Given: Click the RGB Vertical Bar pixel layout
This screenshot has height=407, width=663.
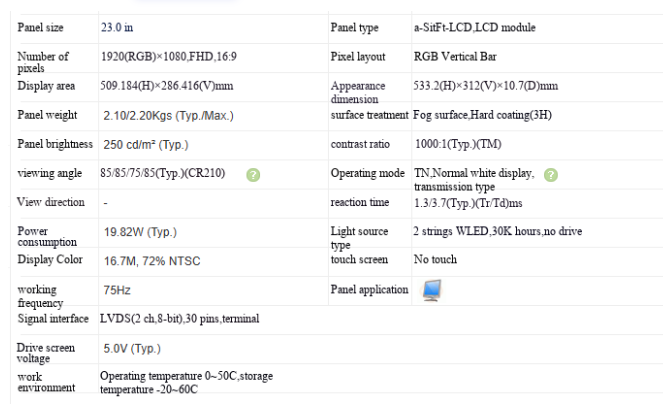Looking at the screenshot, I should pos(455,57).
